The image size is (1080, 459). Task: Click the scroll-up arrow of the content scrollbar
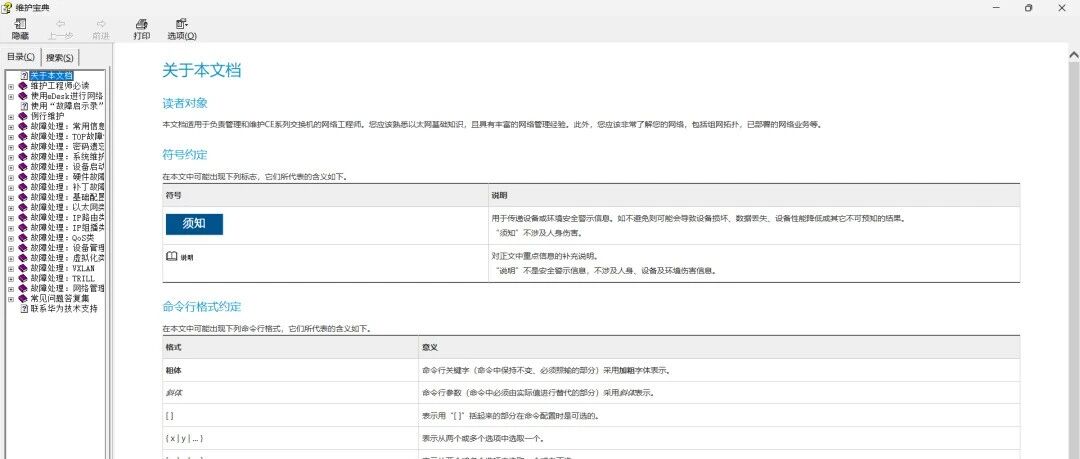1073,55
